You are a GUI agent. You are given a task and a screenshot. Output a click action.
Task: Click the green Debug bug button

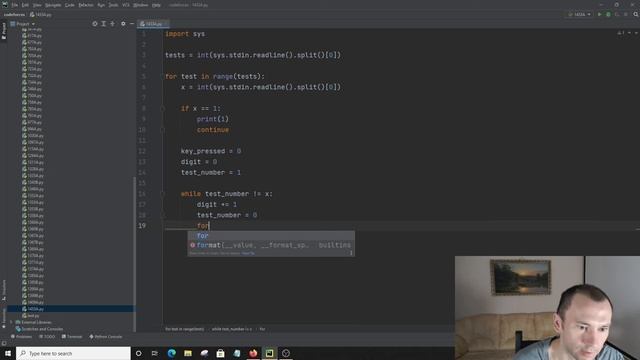pos(608,15)
